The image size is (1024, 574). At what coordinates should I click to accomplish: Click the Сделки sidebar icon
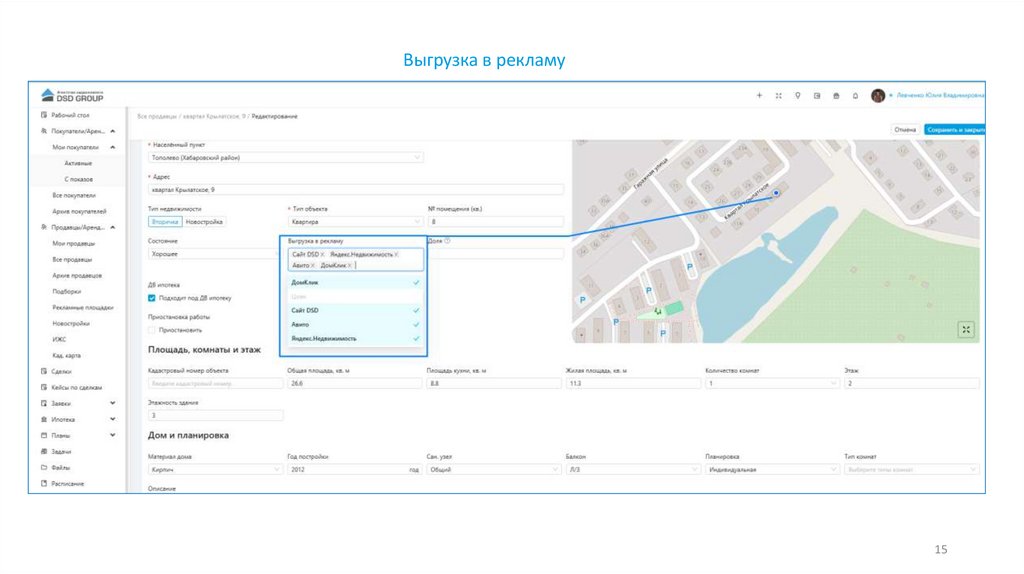click(44, 371)
